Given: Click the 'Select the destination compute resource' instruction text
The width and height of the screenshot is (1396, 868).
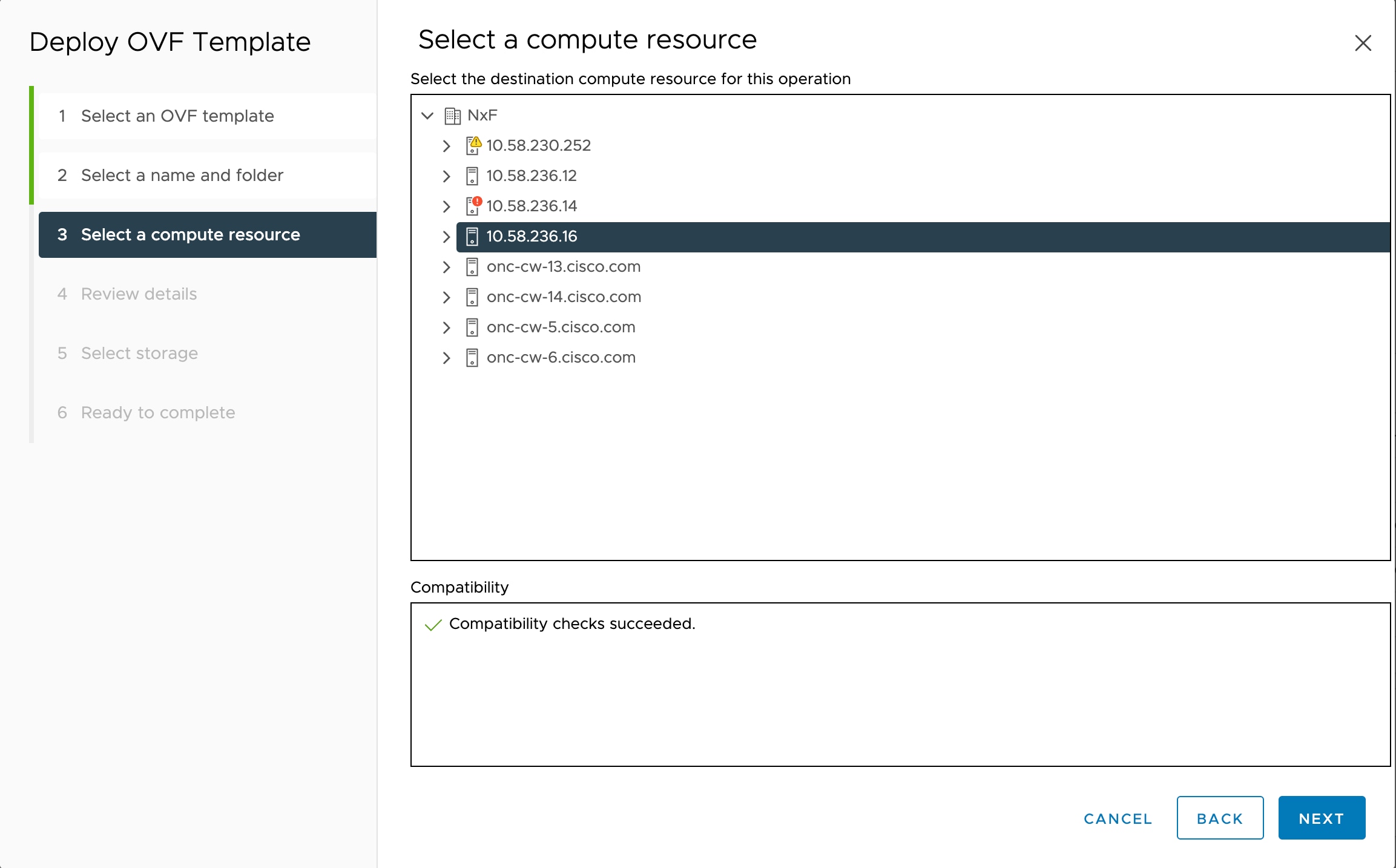Looking at the screenshot, I should (630, 79).
